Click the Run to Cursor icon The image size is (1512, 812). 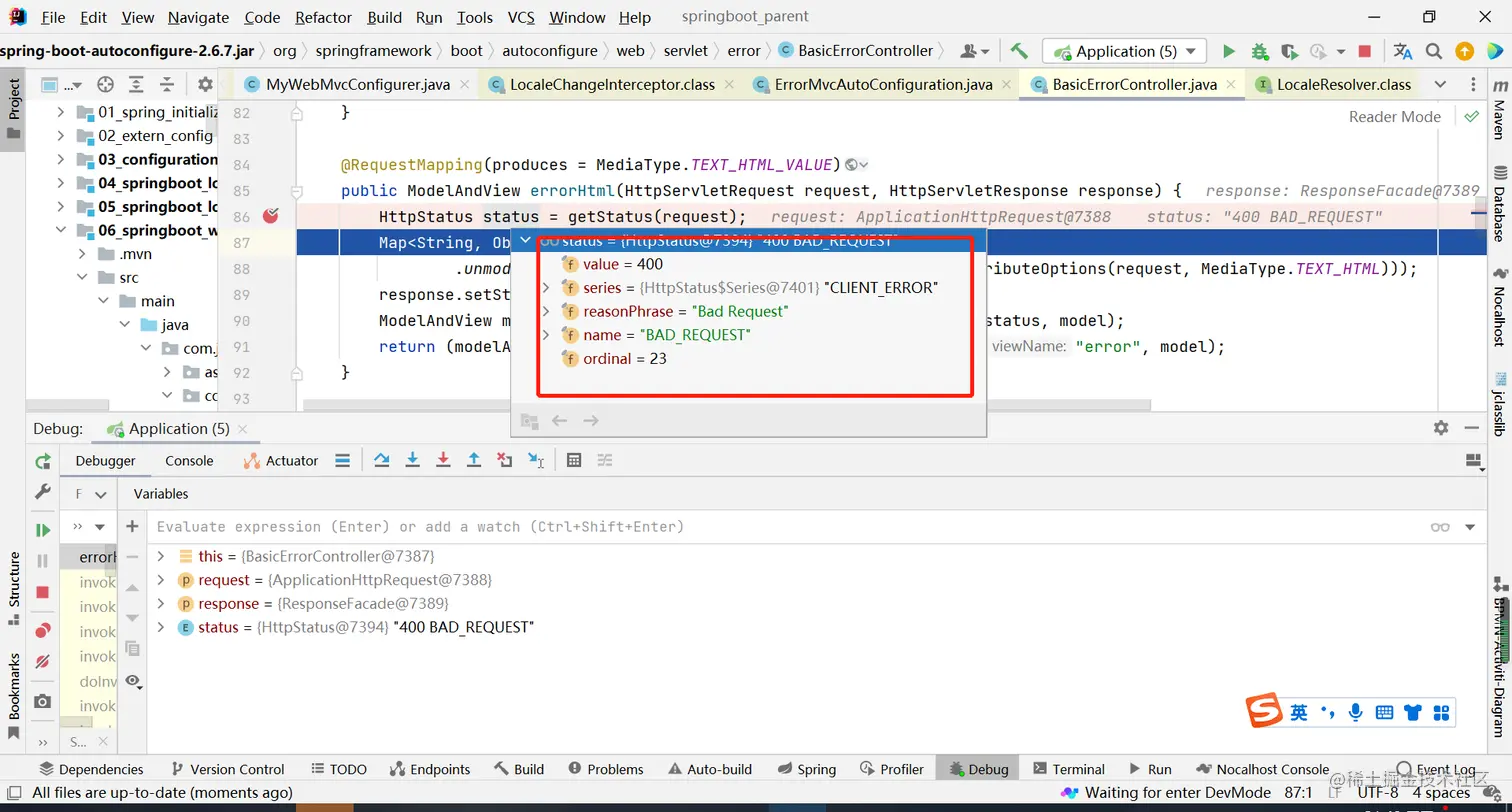pyautogui.click(x=536, y=460)
